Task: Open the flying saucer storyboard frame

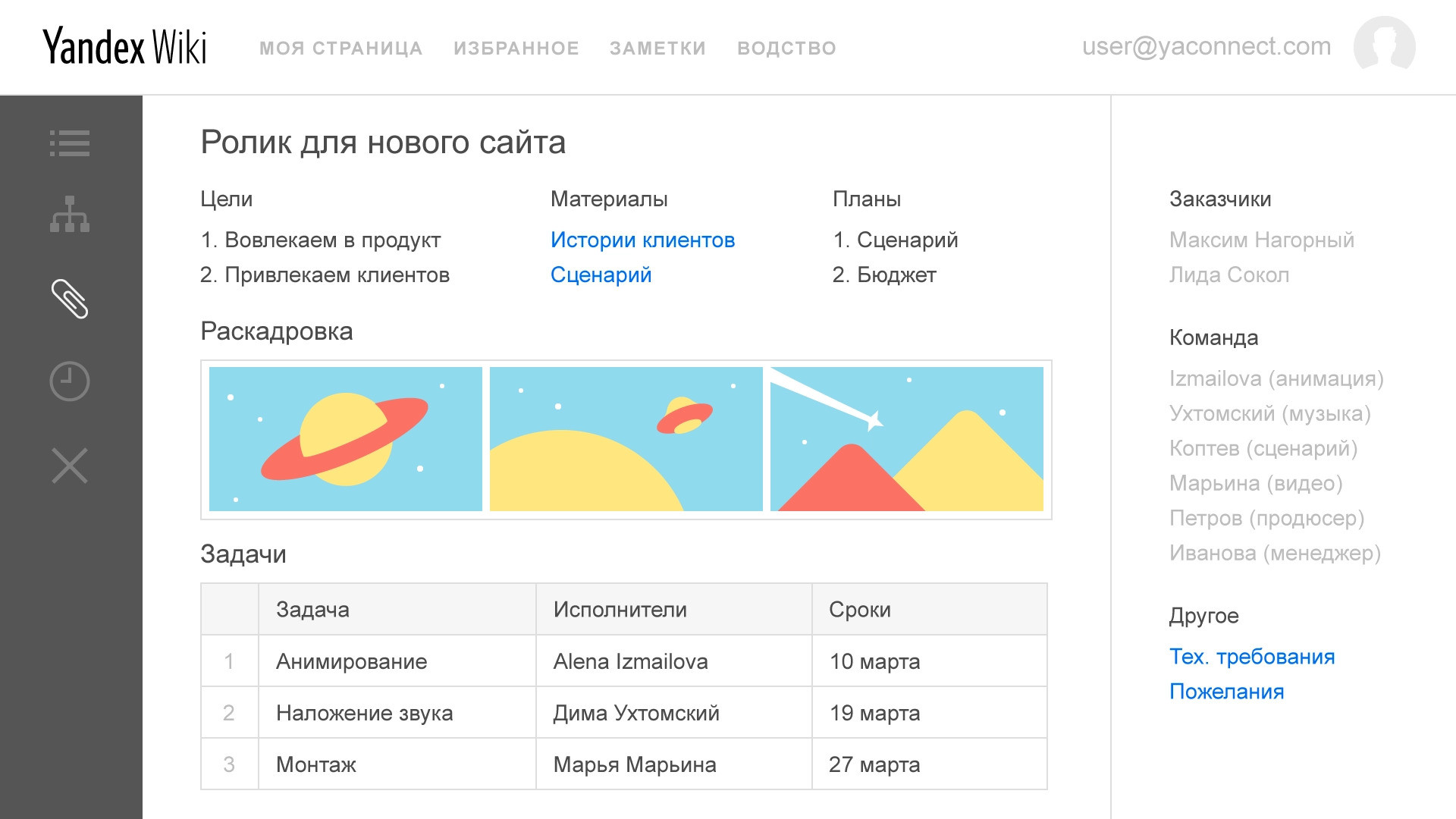Action: 626,439
